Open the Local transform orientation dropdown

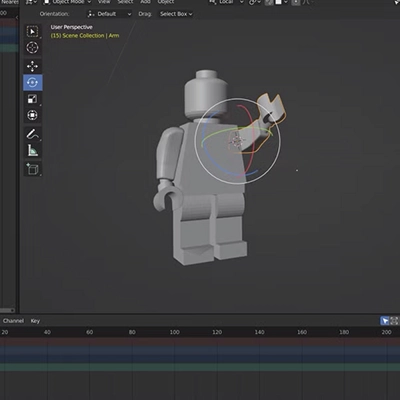coord(226,2)
